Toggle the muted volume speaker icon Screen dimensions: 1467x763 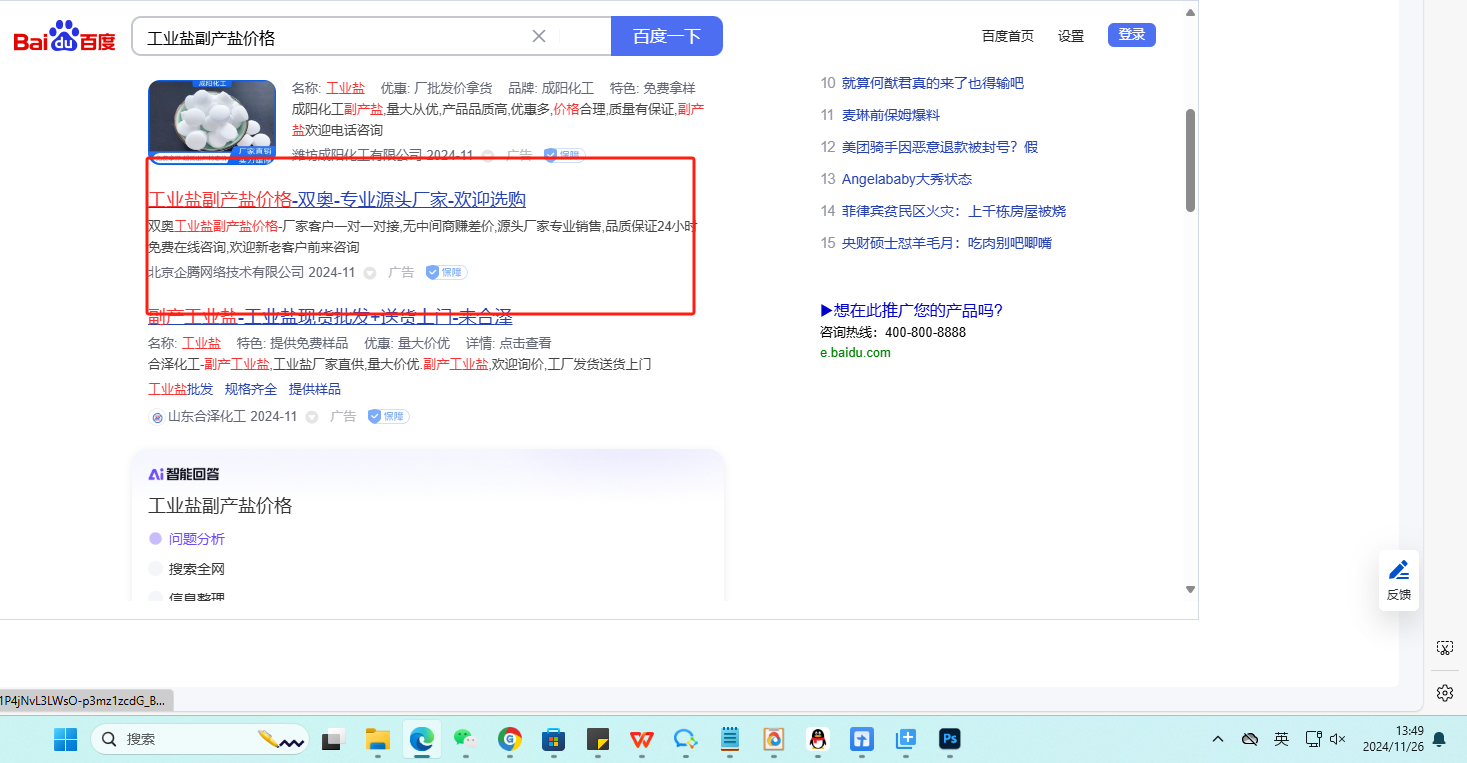coord(1337,739)
